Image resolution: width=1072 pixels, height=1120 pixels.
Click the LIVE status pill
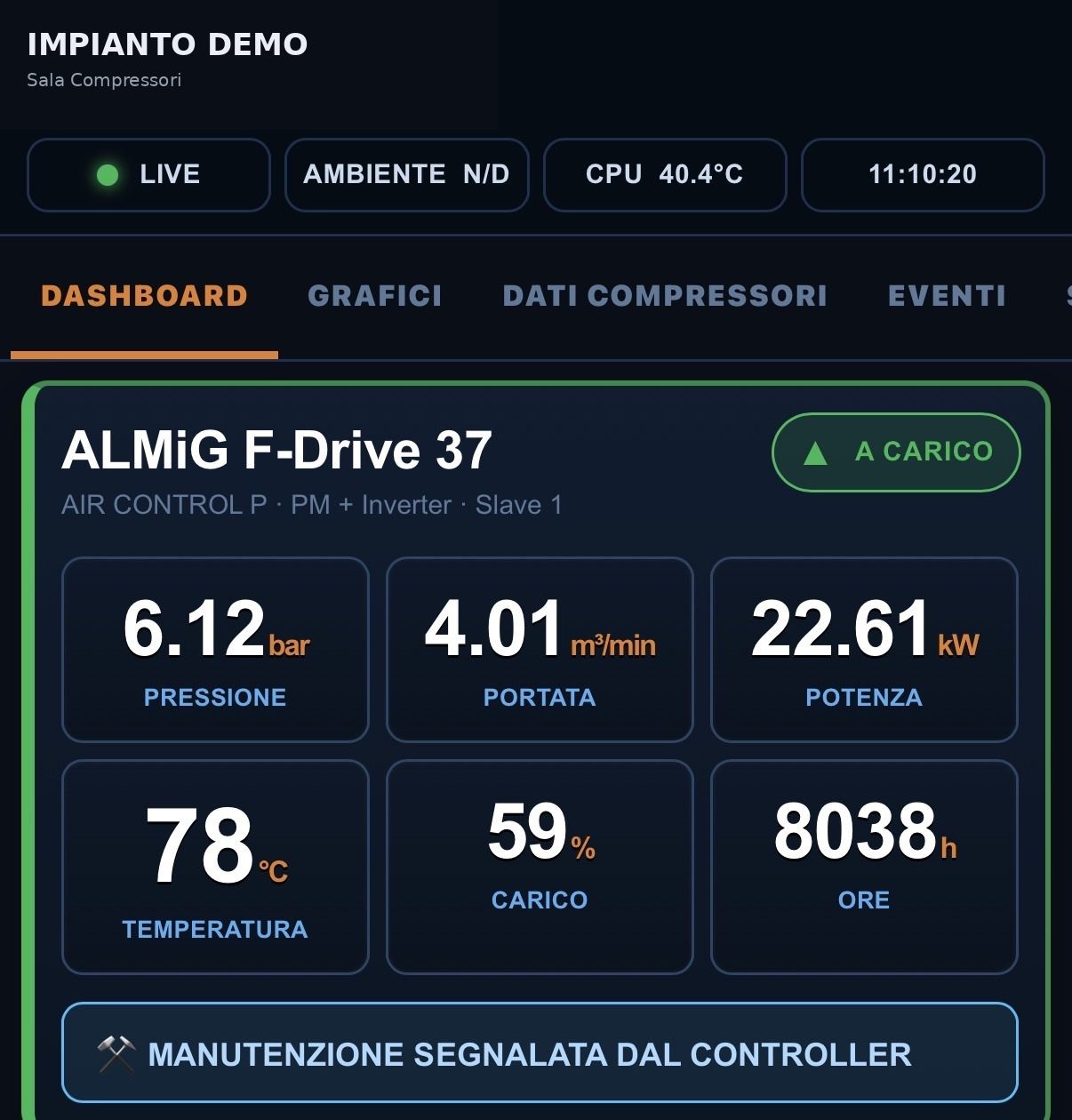point(148,175)
